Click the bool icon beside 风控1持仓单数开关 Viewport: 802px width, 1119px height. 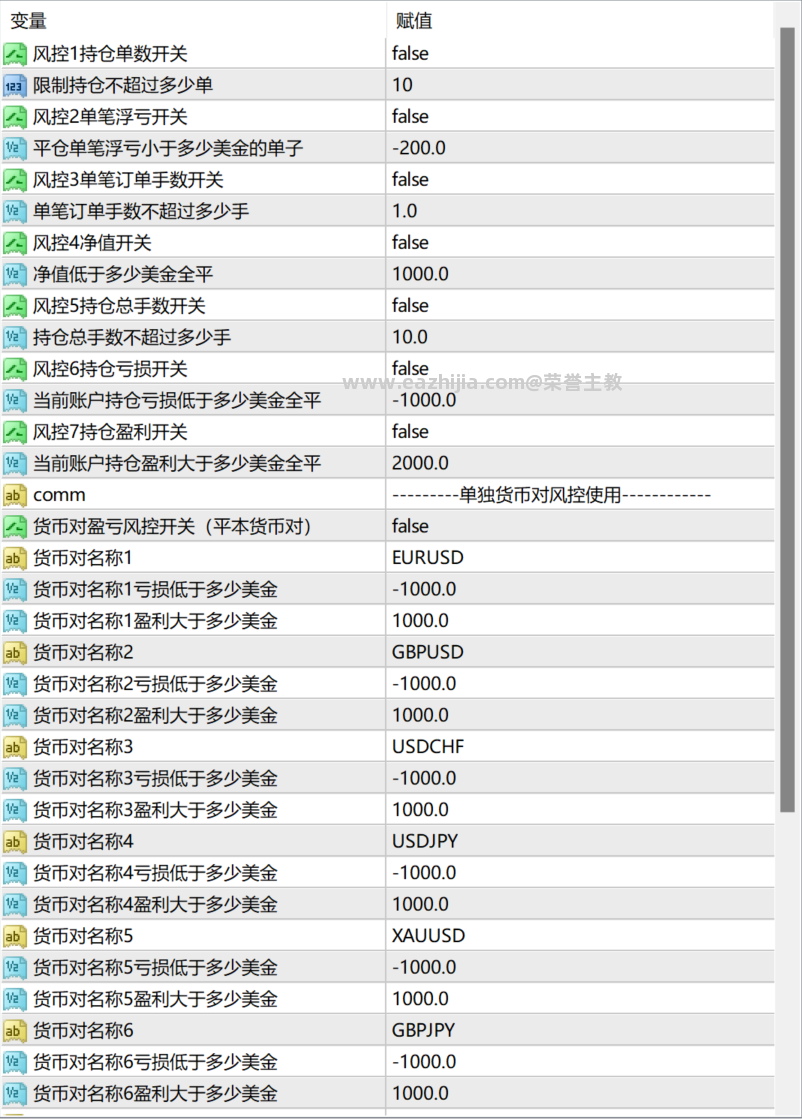(14, 54)
